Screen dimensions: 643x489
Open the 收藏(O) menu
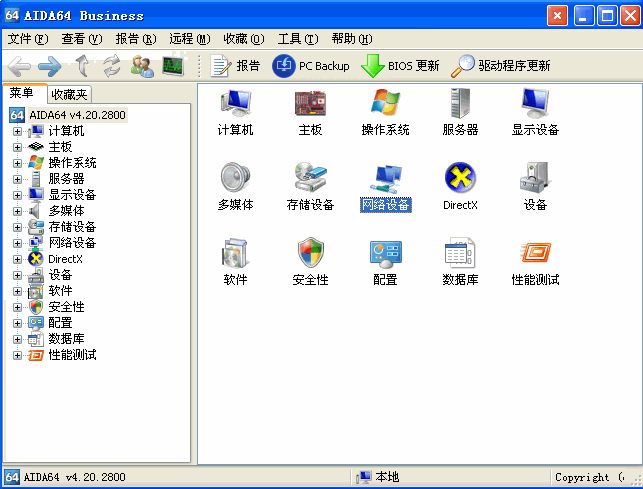(244, 39)
